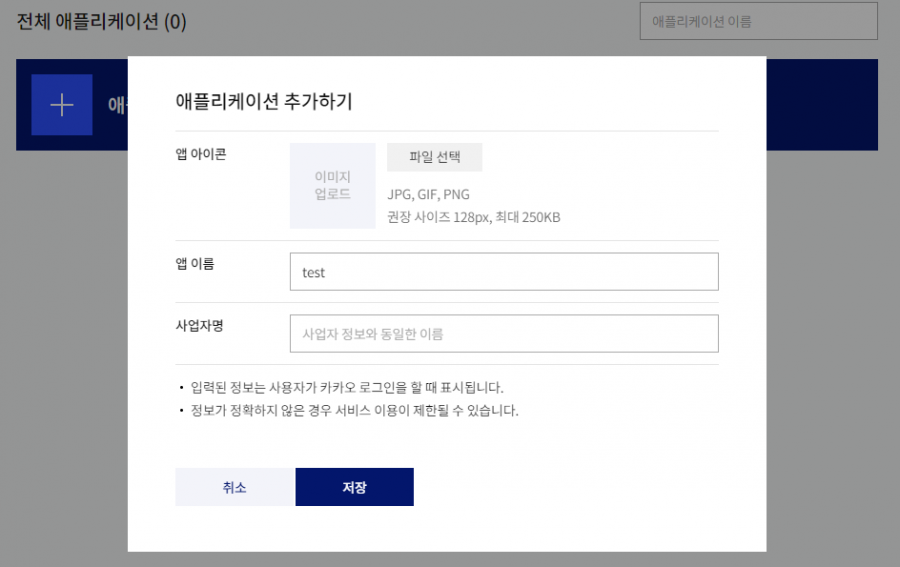Click the 애플리케이션 이름 search box
The width and height of the screenshot is (900, 567).
point(758,21)
